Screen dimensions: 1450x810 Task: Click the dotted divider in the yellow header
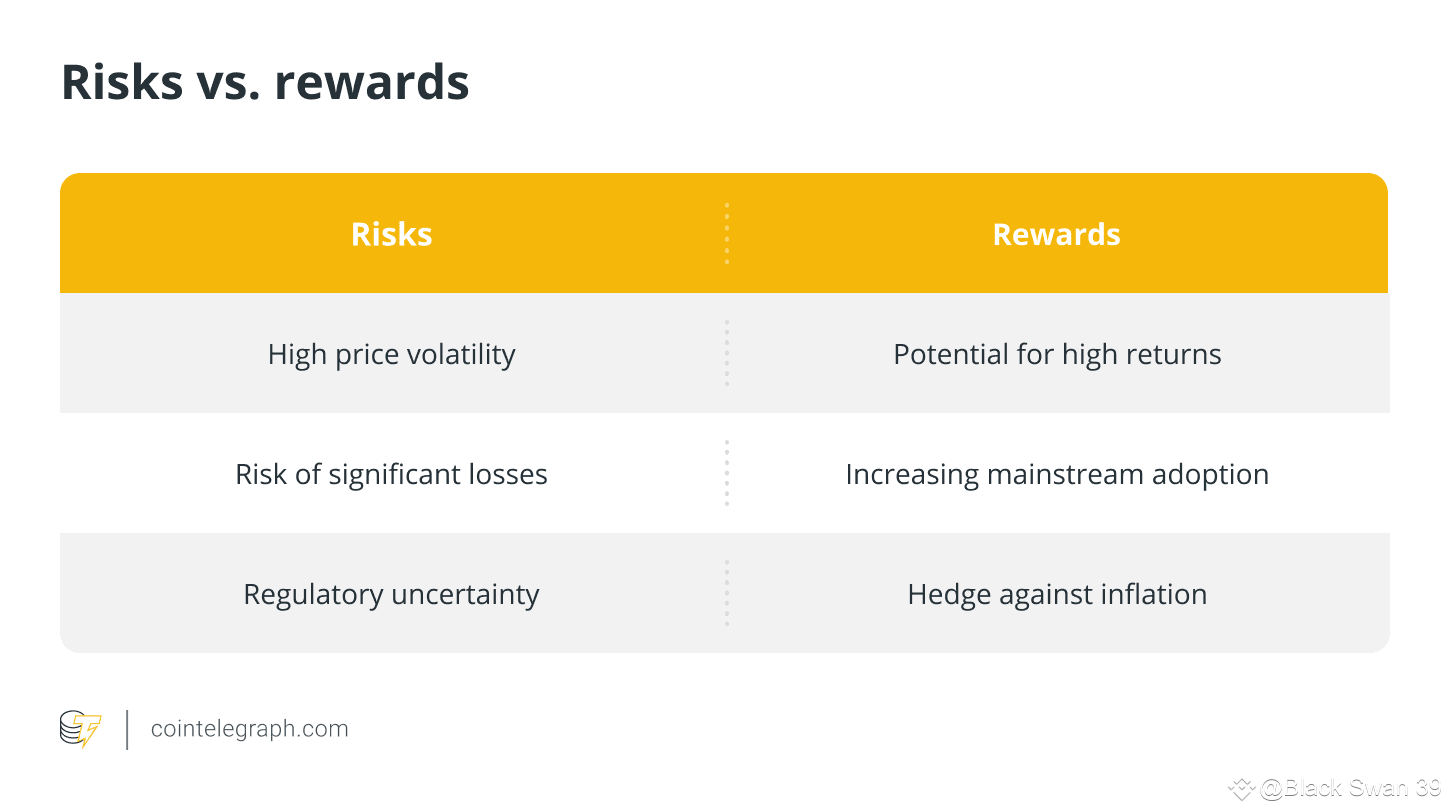pos(727,234)
